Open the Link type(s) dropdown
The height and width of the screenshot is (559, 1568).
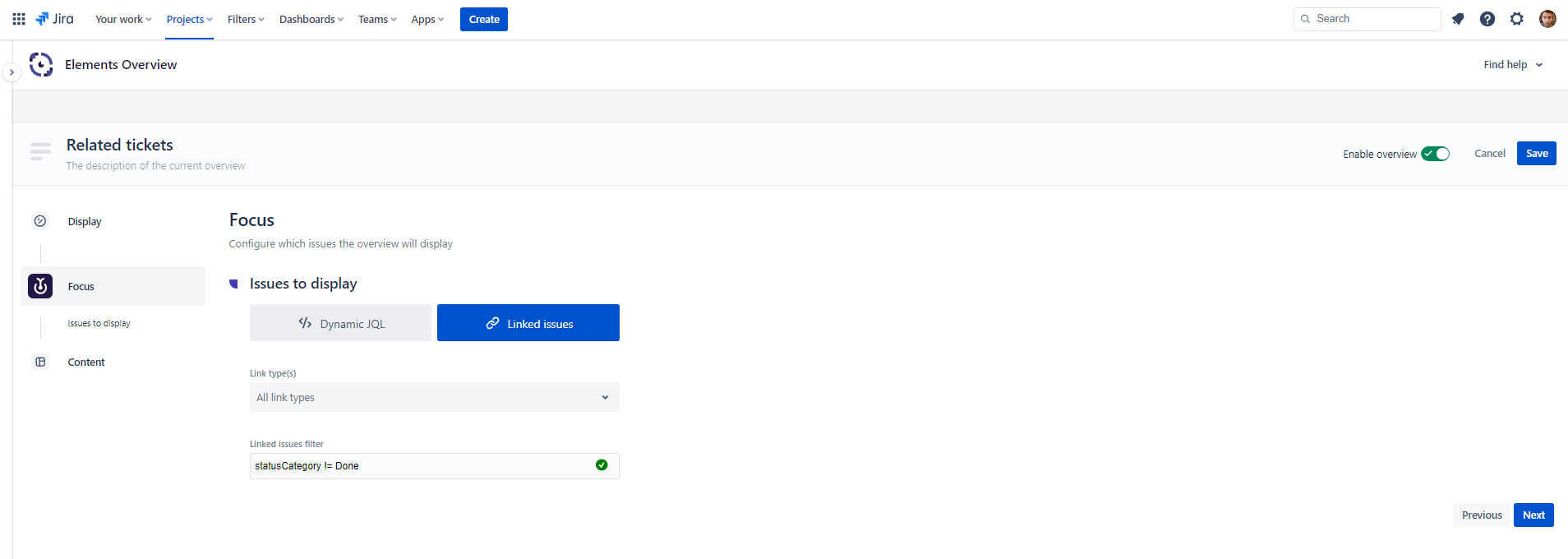tap(434, 397)
